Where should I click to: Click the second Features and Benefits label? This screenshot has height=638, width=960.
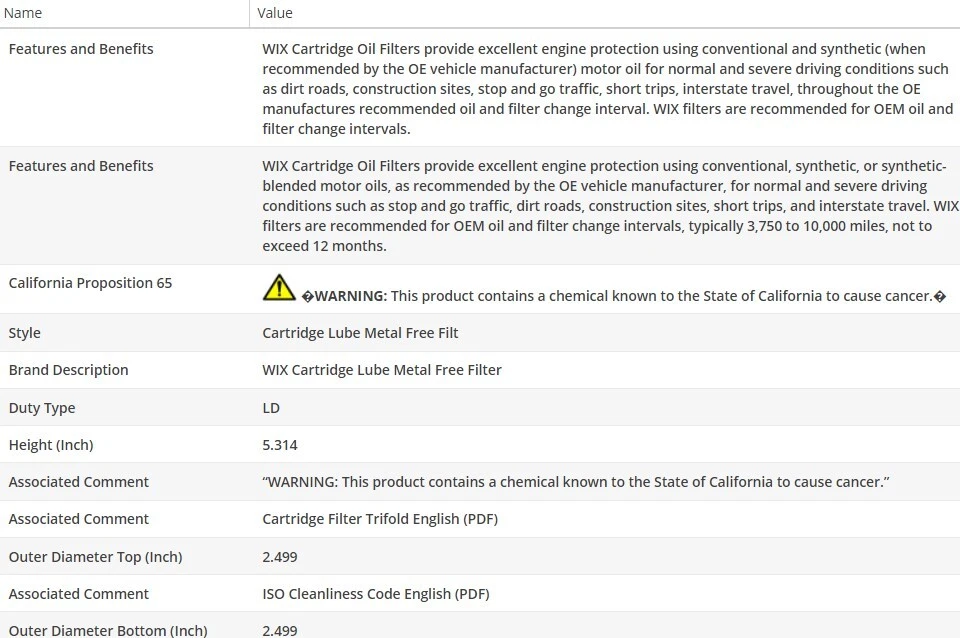pyautogui.click(x=81, y=166)
